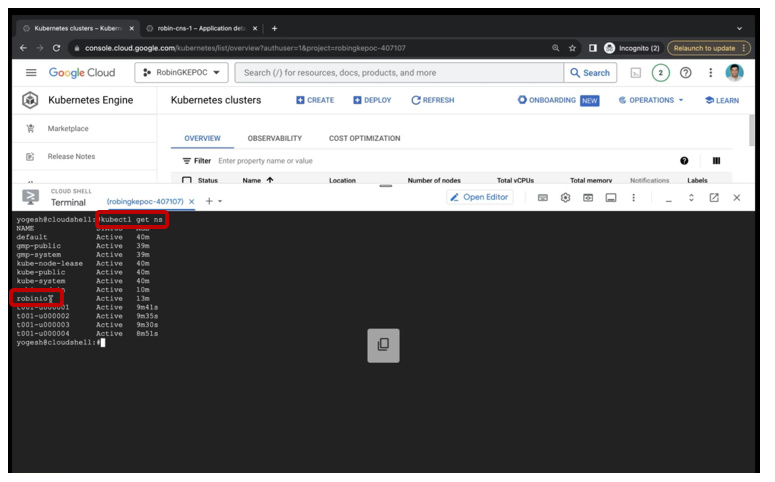
Task: Click the DEPLOY button
Action: [372, 100]
